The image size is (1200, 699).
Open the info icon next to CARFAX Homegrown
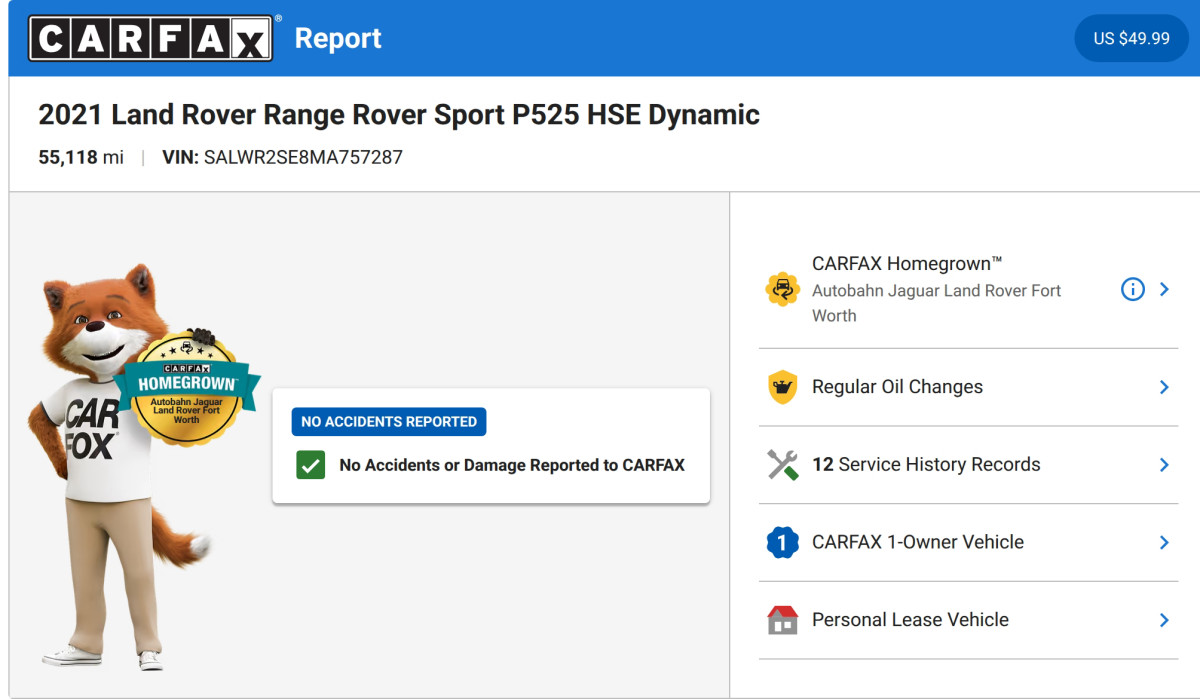1132,290
